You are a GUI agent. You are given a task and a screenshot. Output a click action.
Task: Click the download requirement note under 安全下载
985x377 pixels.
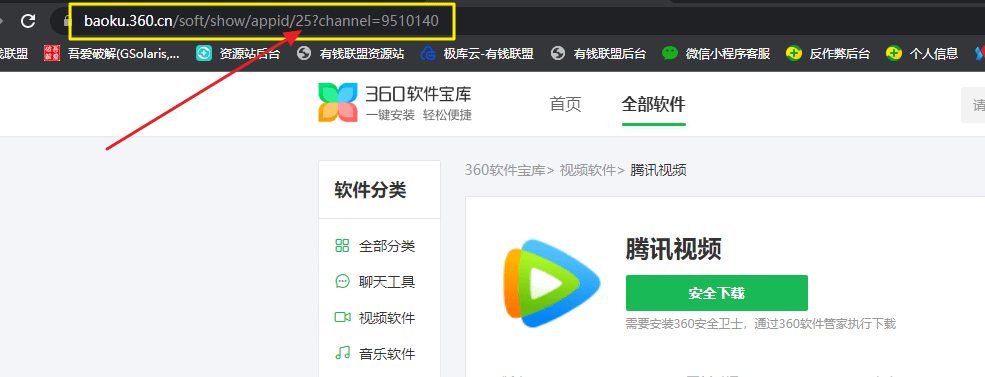click(761, 324)
